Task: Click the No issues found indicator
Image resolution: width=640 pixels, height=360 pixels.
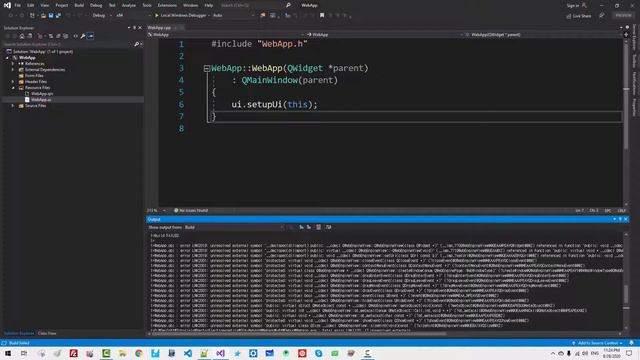Action: coord(191,211)
